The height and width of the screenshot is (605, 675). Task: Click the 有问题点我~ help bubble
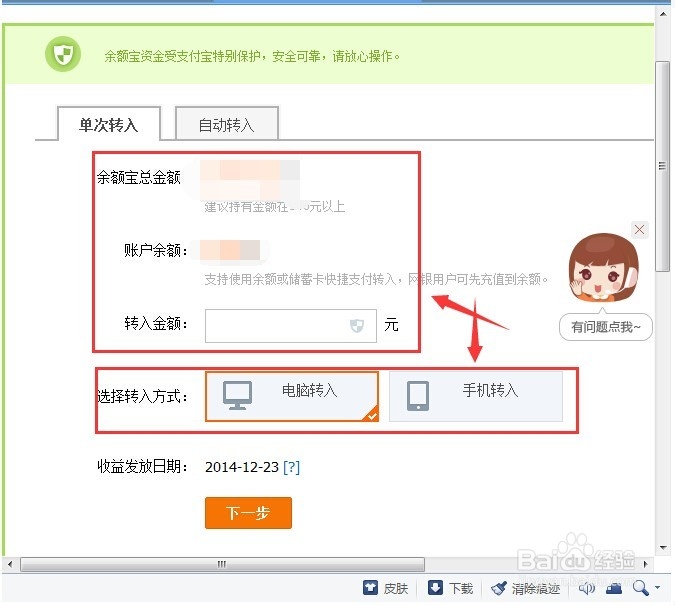[606, 327]
